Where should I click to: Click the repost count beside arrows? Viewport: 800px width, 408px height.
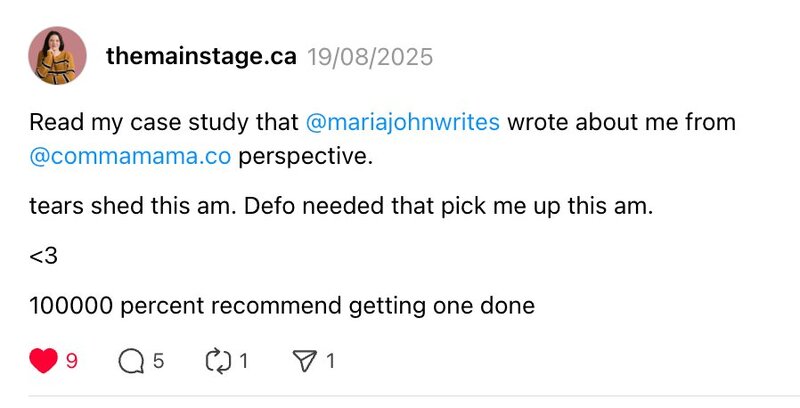243,361
